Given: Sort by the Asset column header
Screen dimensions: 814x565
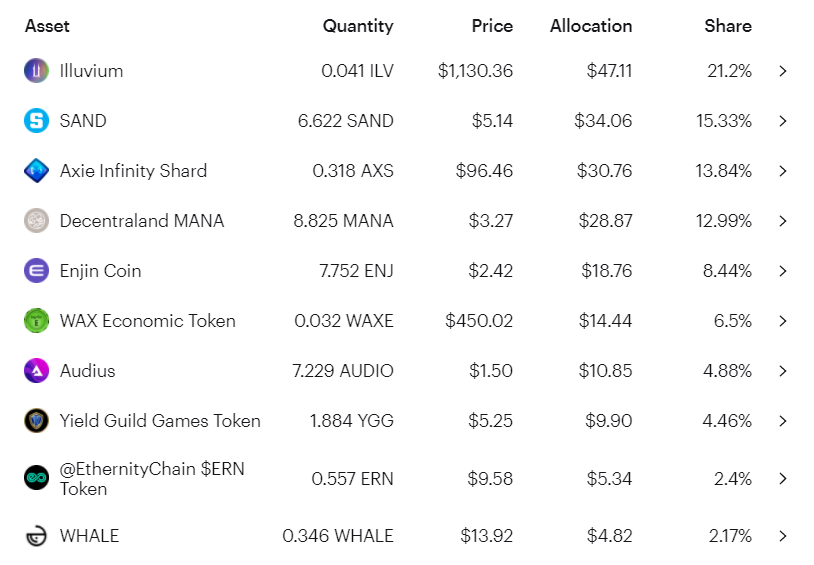Looking at the screenshot, I should click(x=47, y=26).
